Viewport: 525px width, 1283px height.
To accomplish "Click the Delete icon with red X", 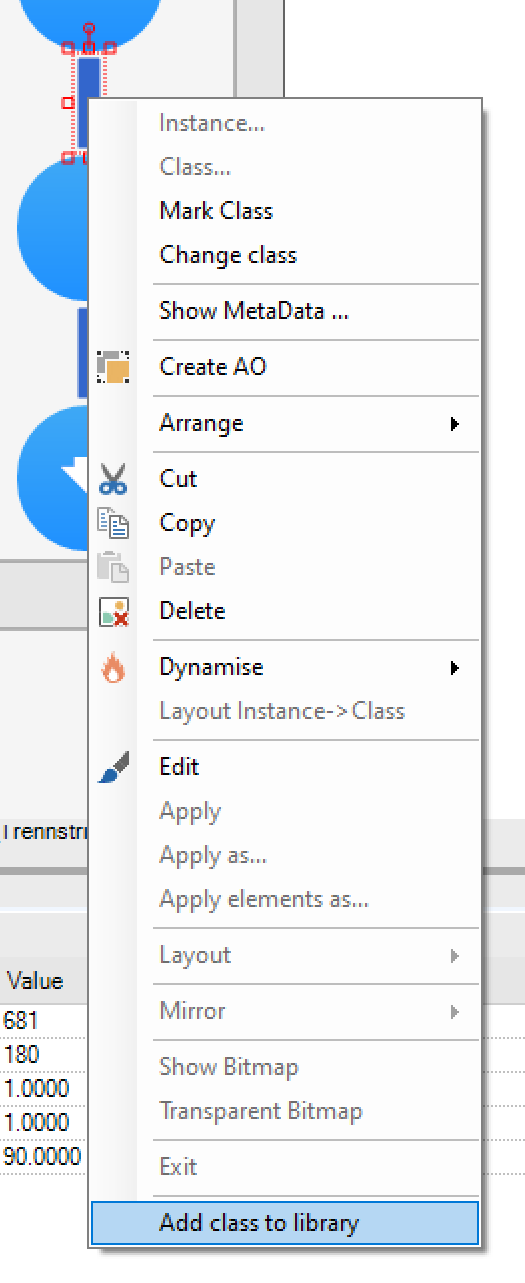I will coord(113,611).
